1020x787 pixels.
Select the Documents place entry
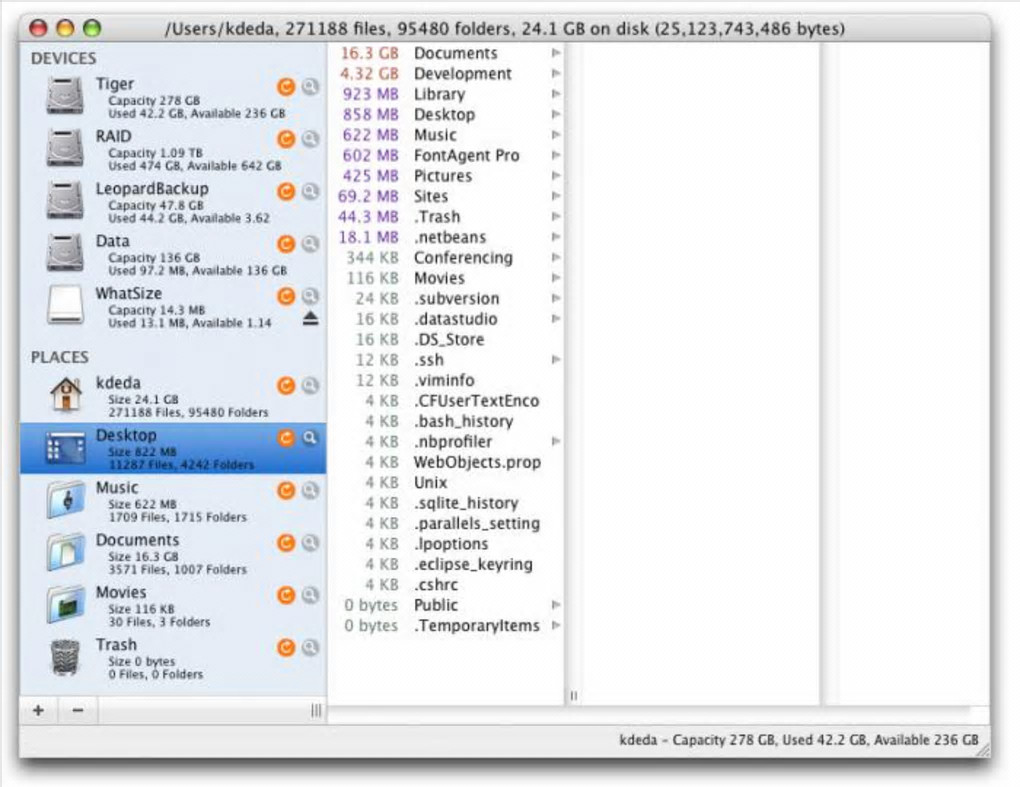coord(173,554)
